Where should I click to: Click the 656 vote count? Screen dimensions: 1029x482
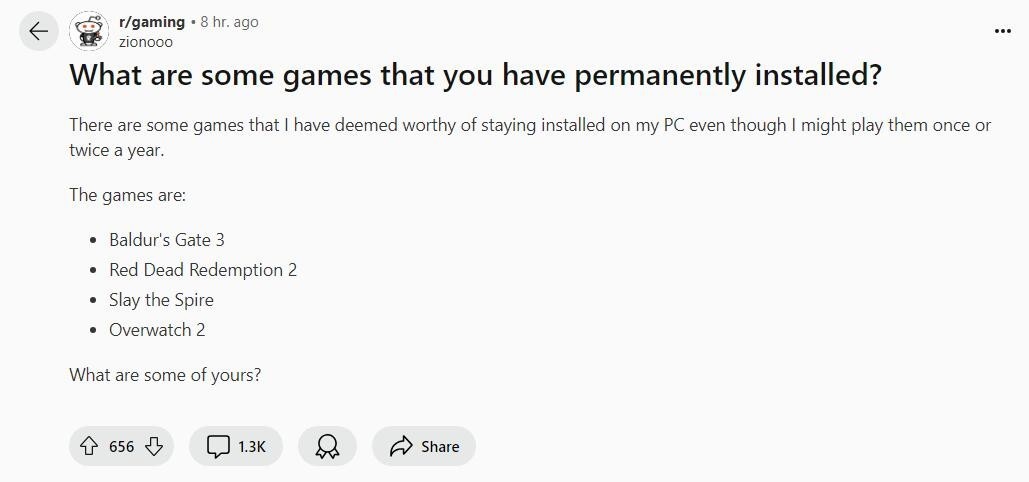(x=121, y=446)
